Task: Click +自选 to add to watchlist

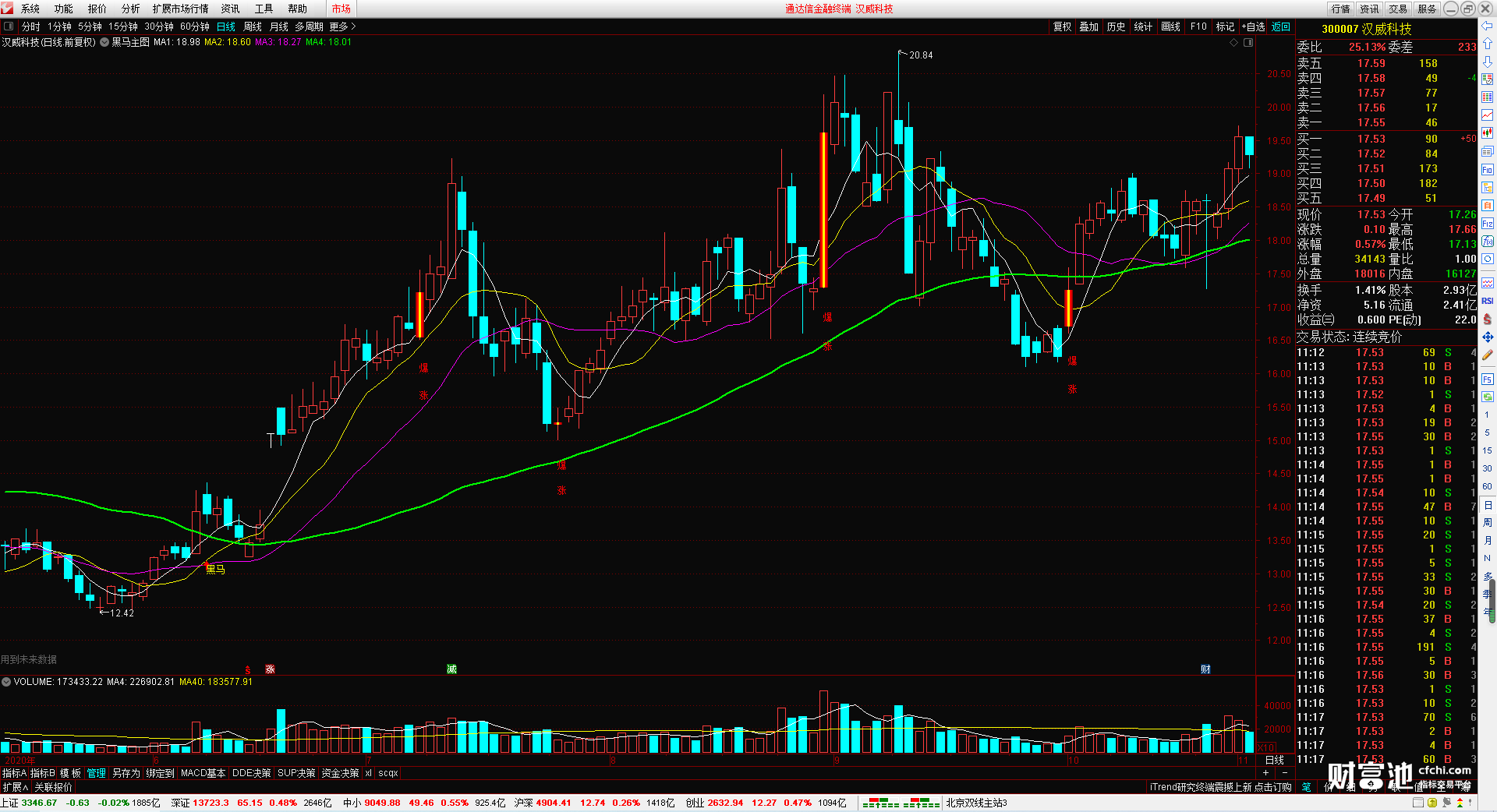Action: click(1254, 26)
